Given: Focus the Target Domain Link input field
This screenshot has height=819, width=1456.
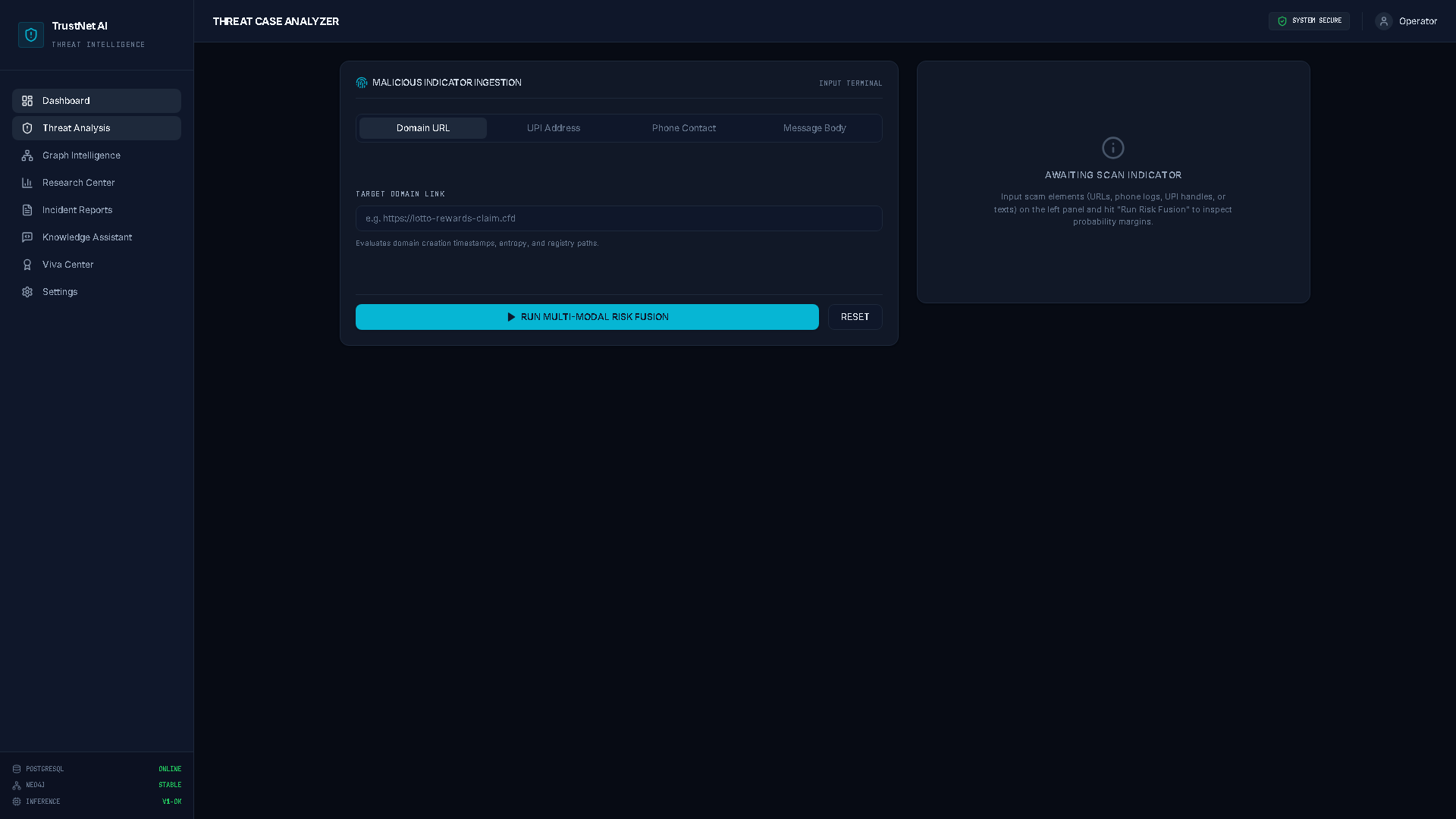Looking at the screenshot, I should click(x=619, y=218).
